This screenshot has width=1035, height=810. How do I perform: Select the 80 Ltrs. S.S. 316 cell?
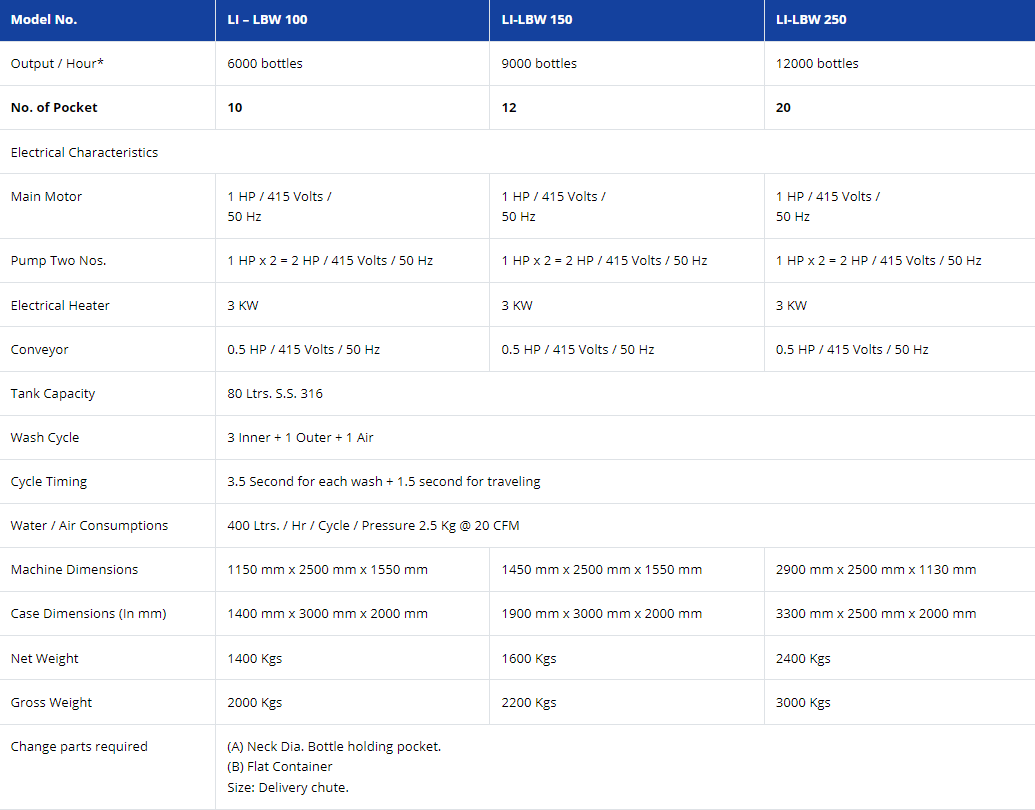coord(275,394)
